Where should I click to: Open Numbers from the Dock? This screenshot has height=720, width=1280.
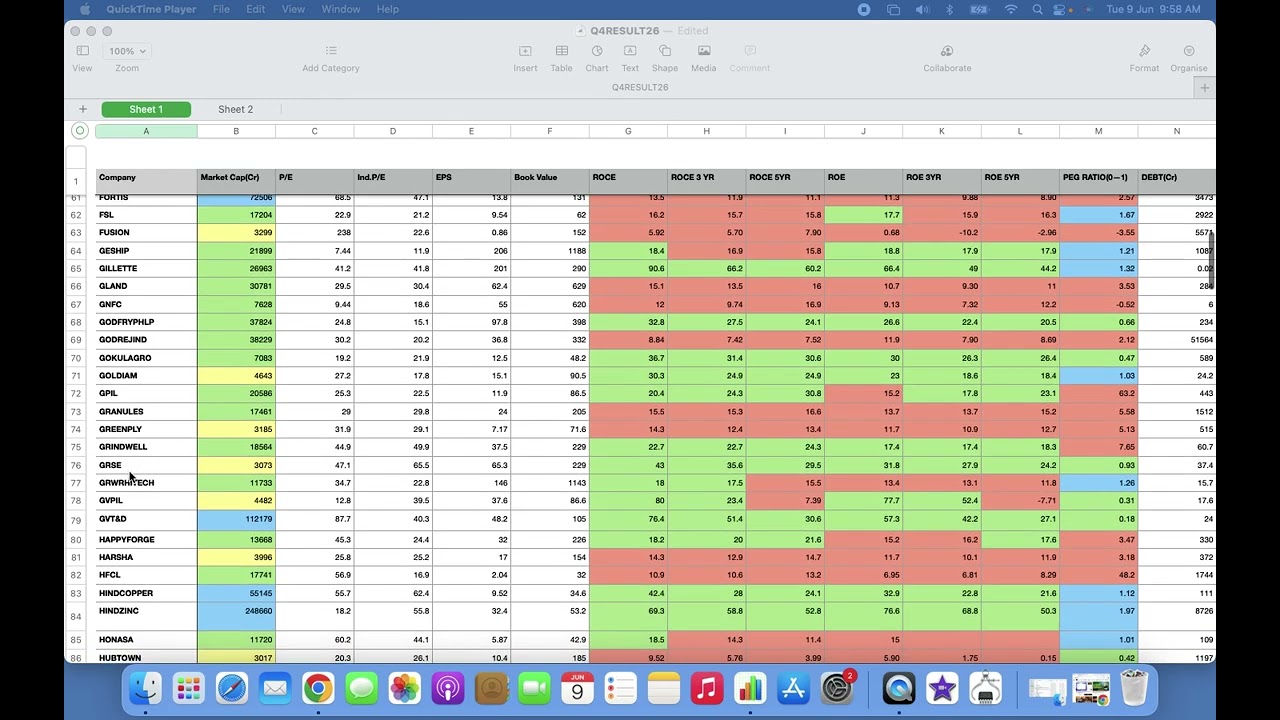click(x=750, y=688)
